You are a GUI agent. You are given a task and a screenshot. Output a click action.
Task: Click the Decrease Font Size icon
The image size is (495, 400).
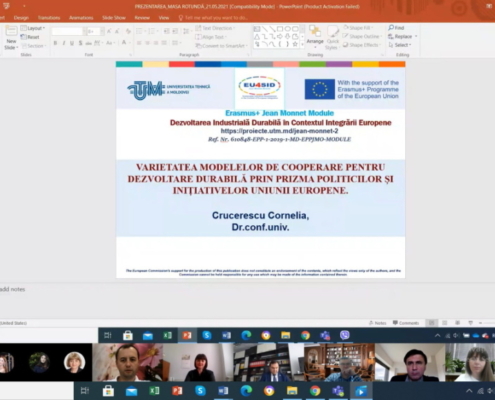[x=117, y=31]
